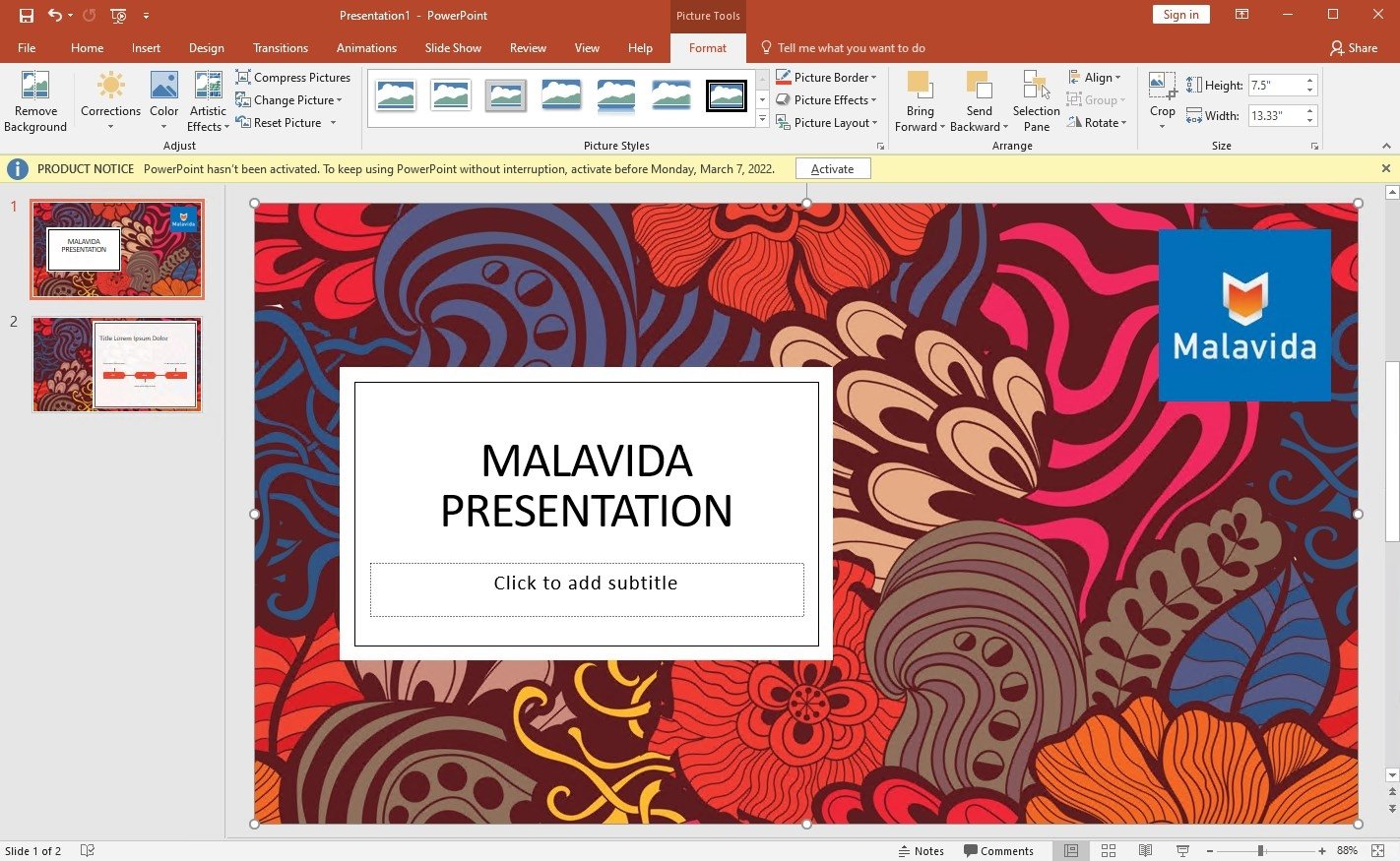Go to the Insert tab
The height and width of the screenshot is (861, 1400).
pyautogui.click(x=146, y=48)
